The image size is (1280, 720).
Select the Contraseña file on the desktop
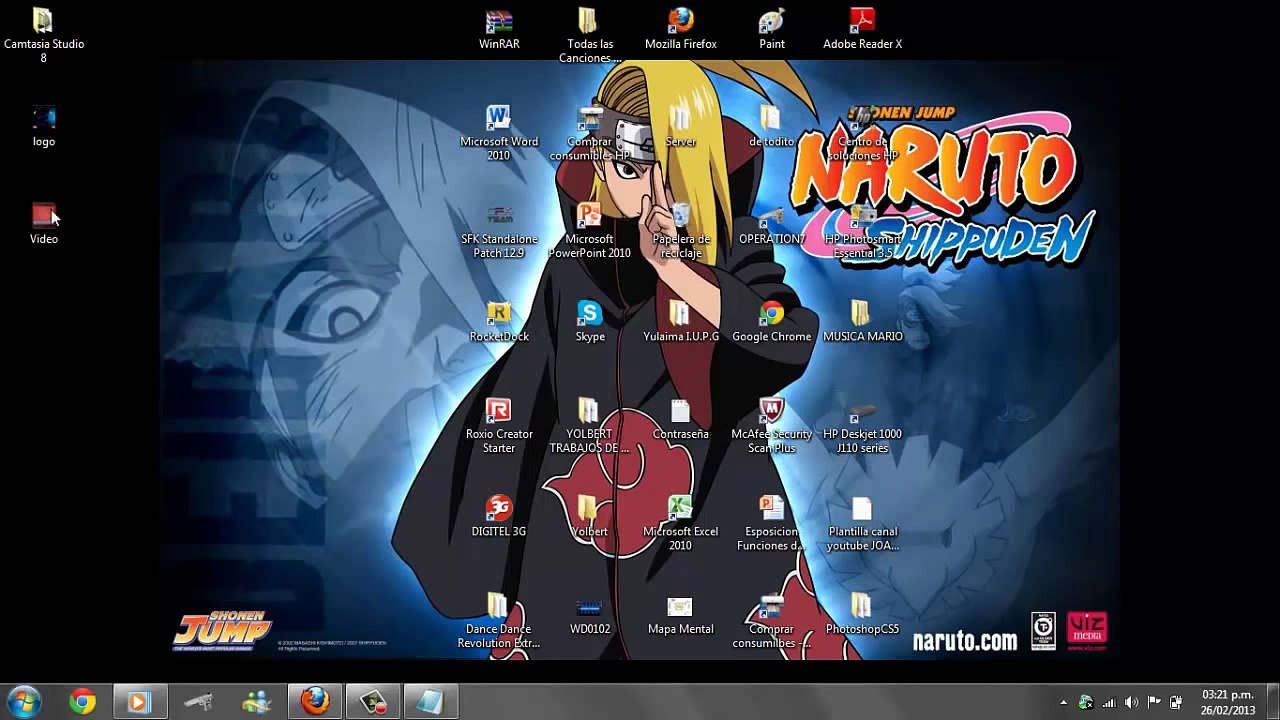click(x=681, y=418)
